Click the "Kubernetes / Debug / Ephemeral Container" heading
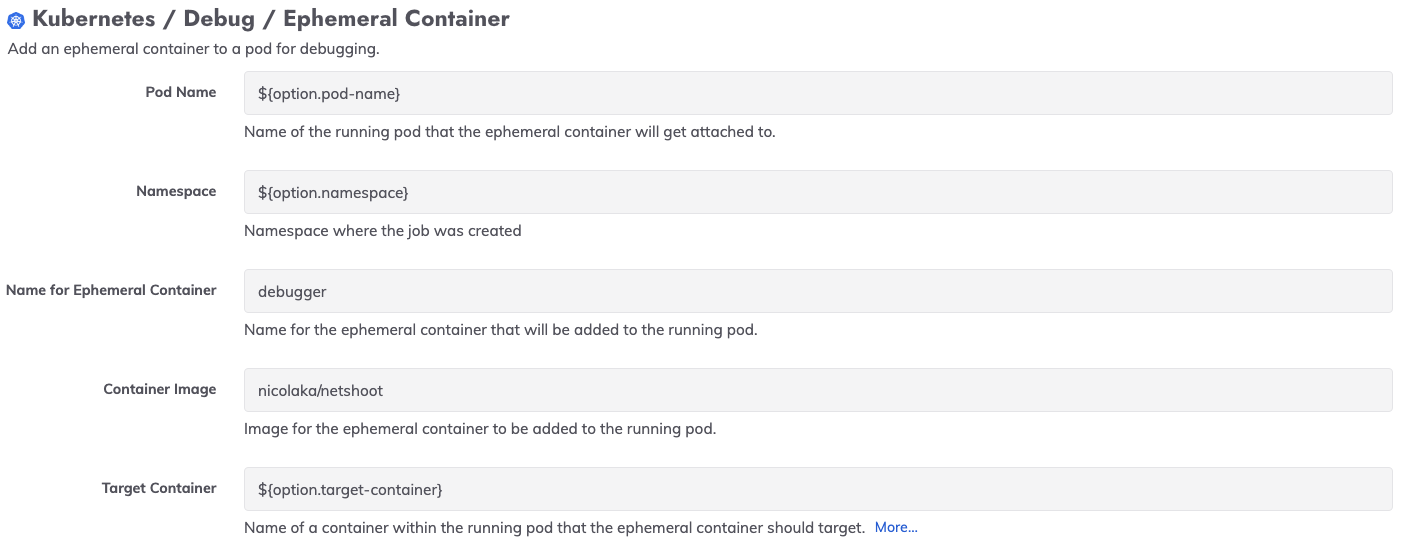 coord(271,19)
